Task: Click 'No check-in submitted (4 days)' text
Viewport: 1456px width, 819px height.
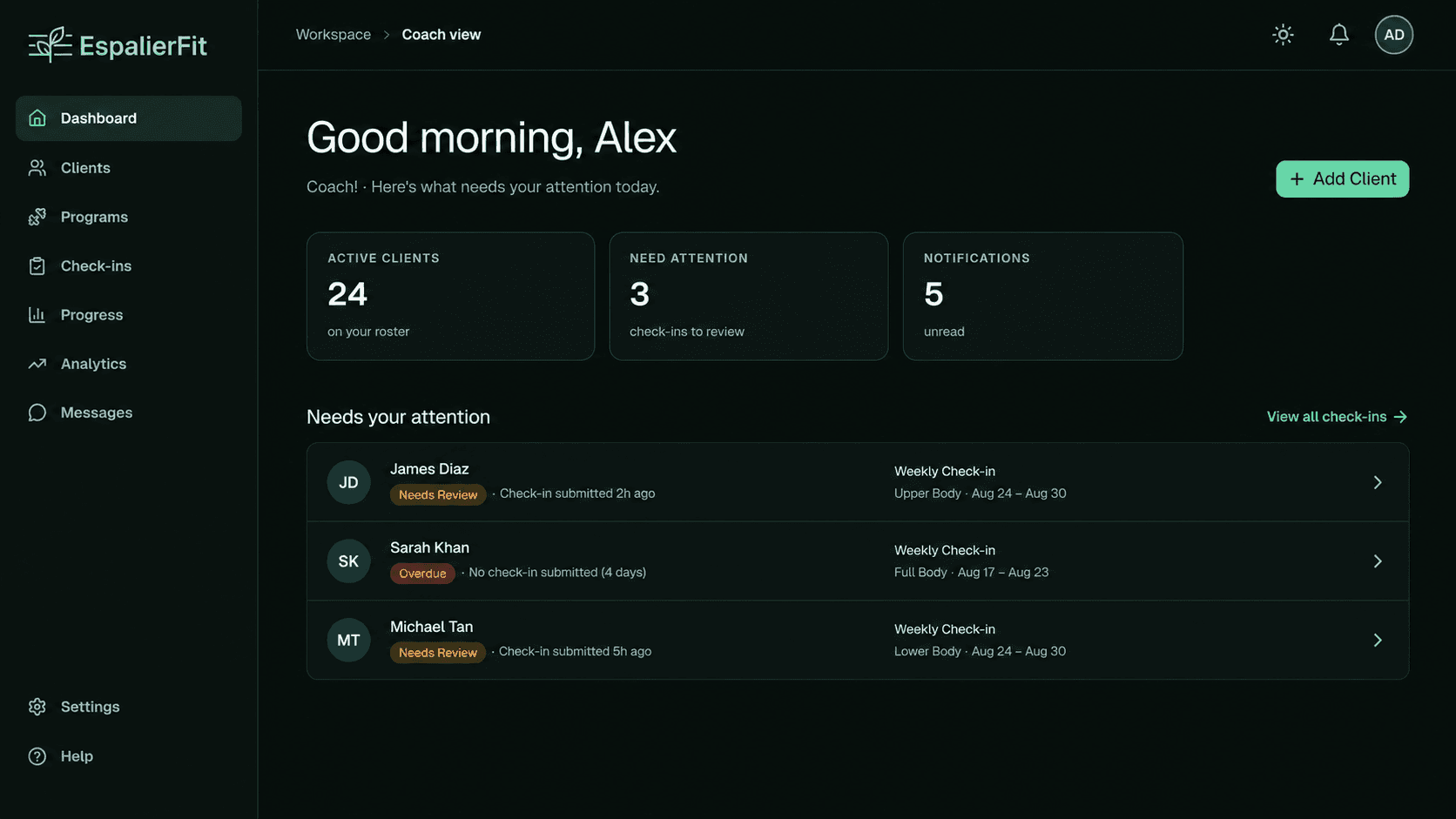Action: 557,573
